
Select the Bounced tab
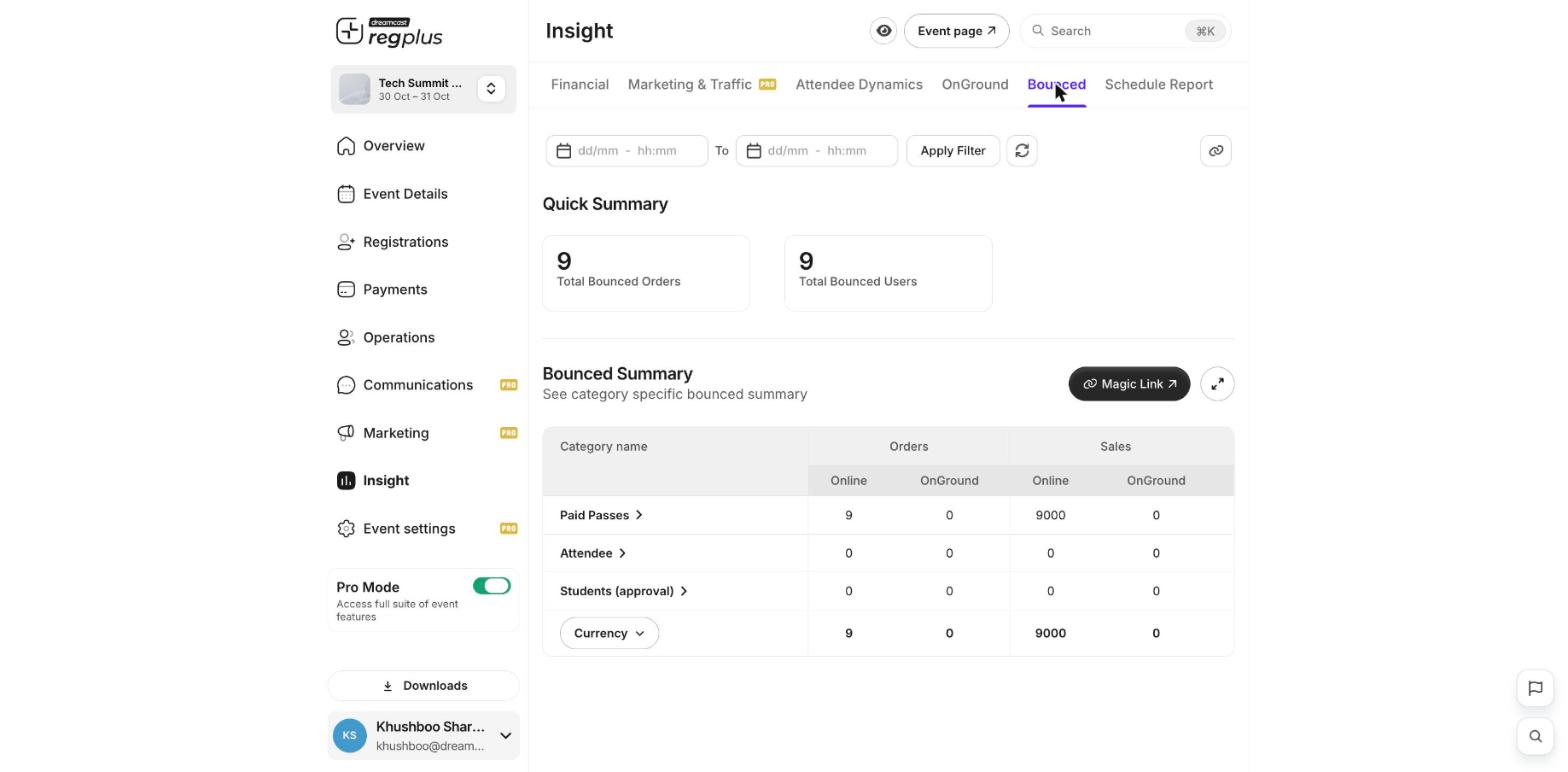point(1057,85)
